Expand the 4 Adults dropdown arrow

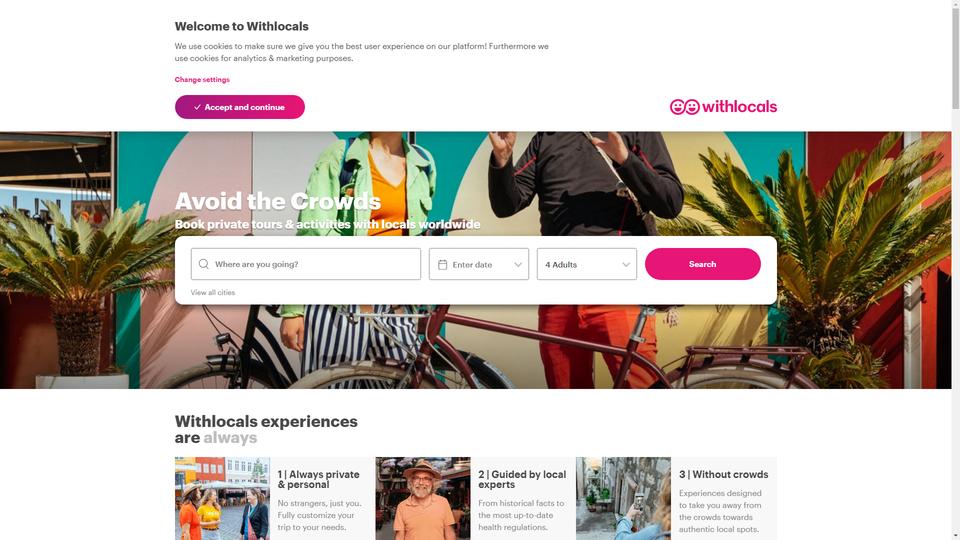coord(626,264)
